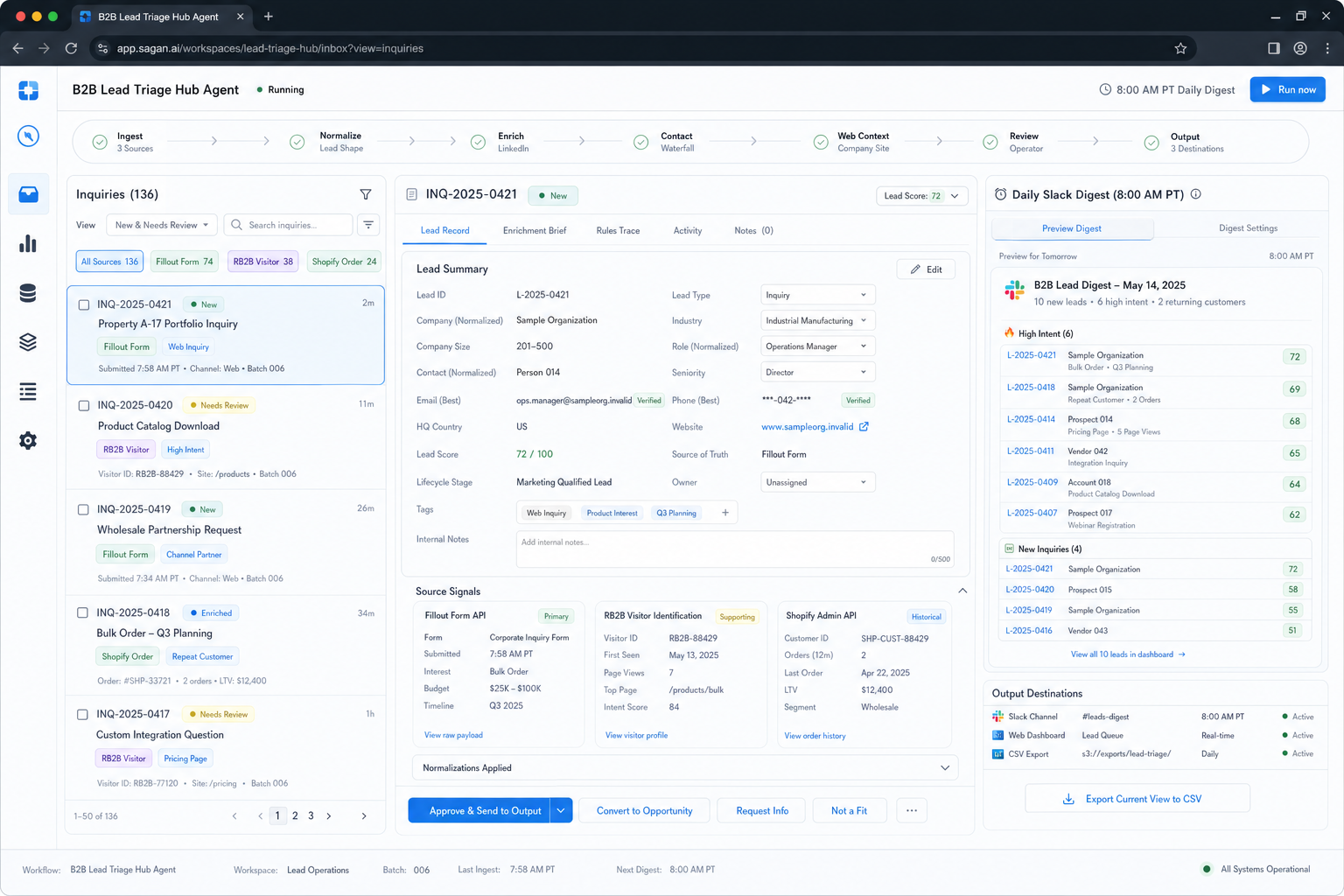Click the document icon beside INQ-2025-0421 header
Image resolution: width=1344 pixels, height=896 pixels.
tap(412, 194)
